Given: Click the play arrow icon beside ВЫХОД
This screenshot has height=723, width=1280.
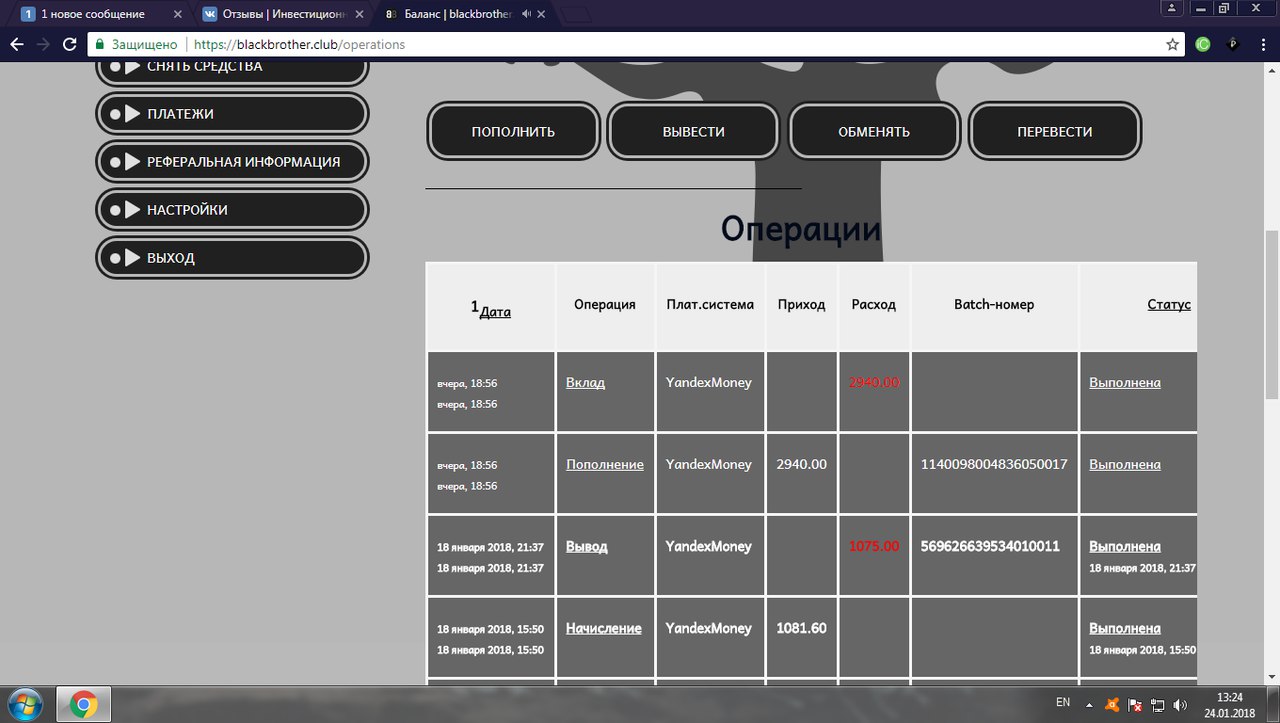Looking at the screenshot, I should pyautogui.click(x=132, y=258).
